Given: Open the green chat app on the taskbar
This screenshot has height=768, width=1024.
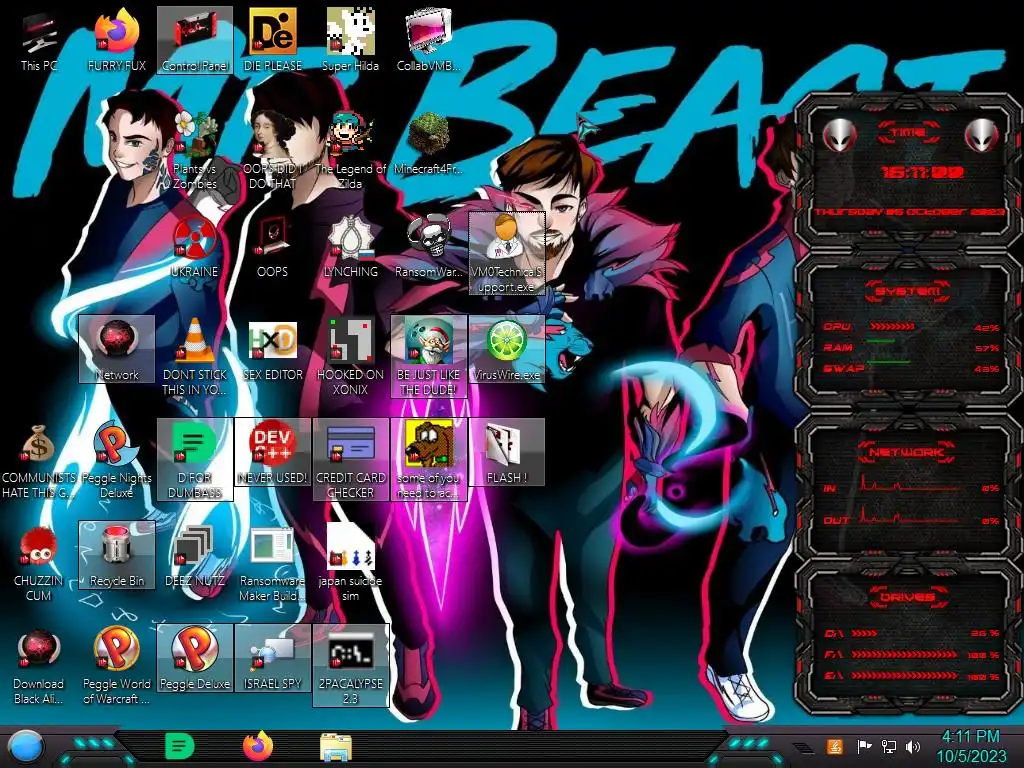Looking at the screenshot, I should 180,746.
